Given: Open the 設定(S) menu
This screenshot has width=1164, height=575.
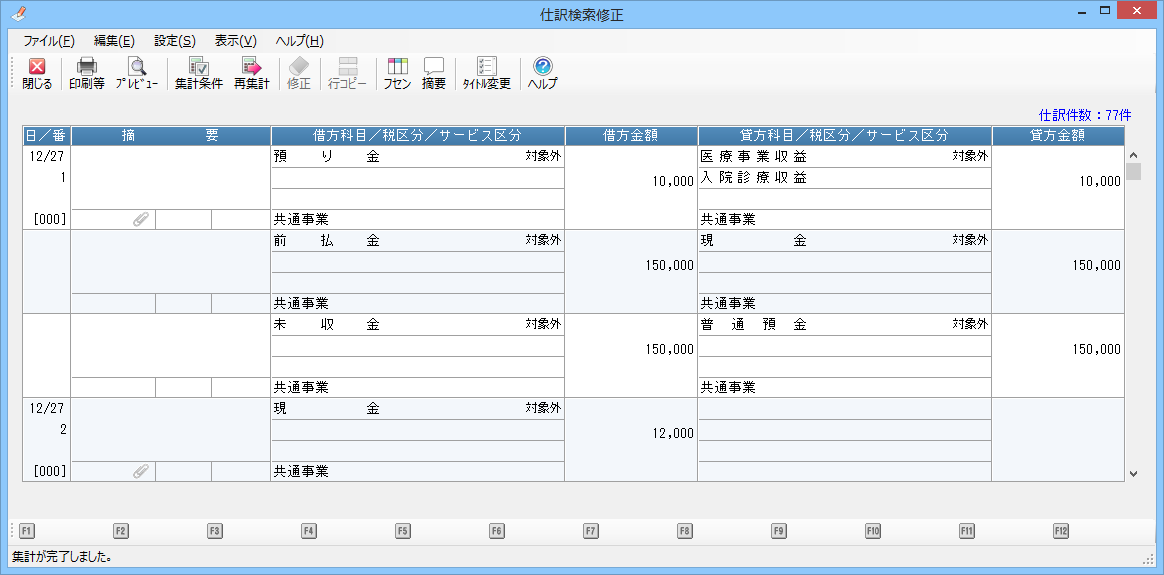Looking at the screenshot, I should point(174,41).
